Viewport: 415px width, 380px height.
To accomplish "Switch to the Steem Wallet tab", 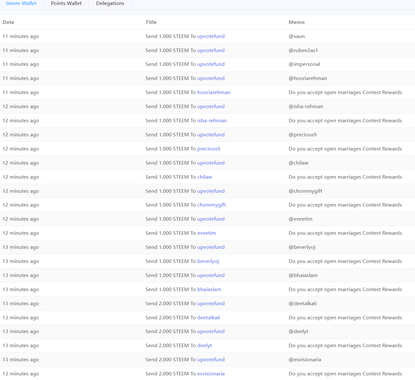I will point(21,3).
